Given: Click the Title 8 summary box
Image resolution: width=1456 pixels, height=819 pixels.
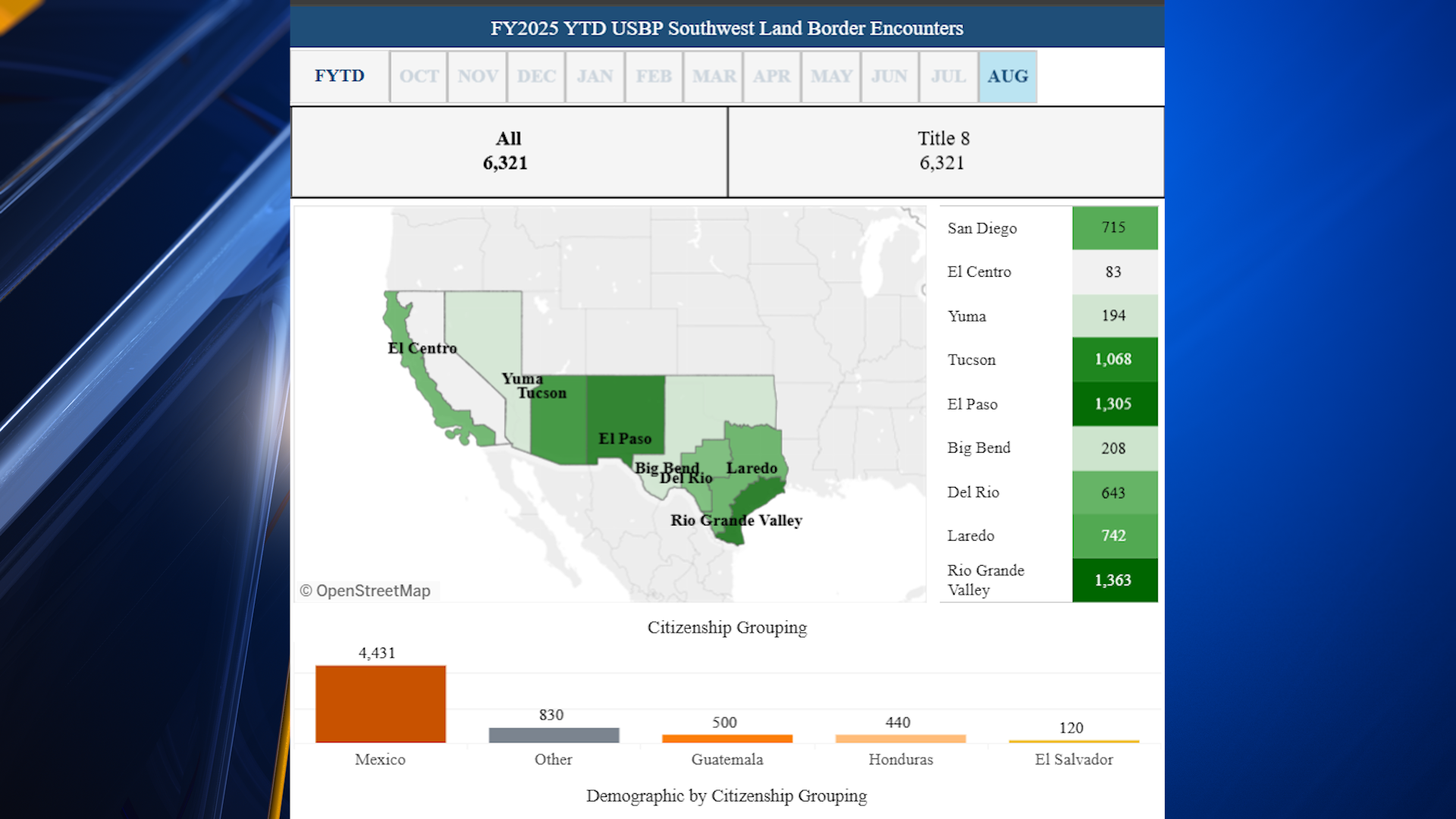Looking at the screenshot, I should (x=944, y=152).
